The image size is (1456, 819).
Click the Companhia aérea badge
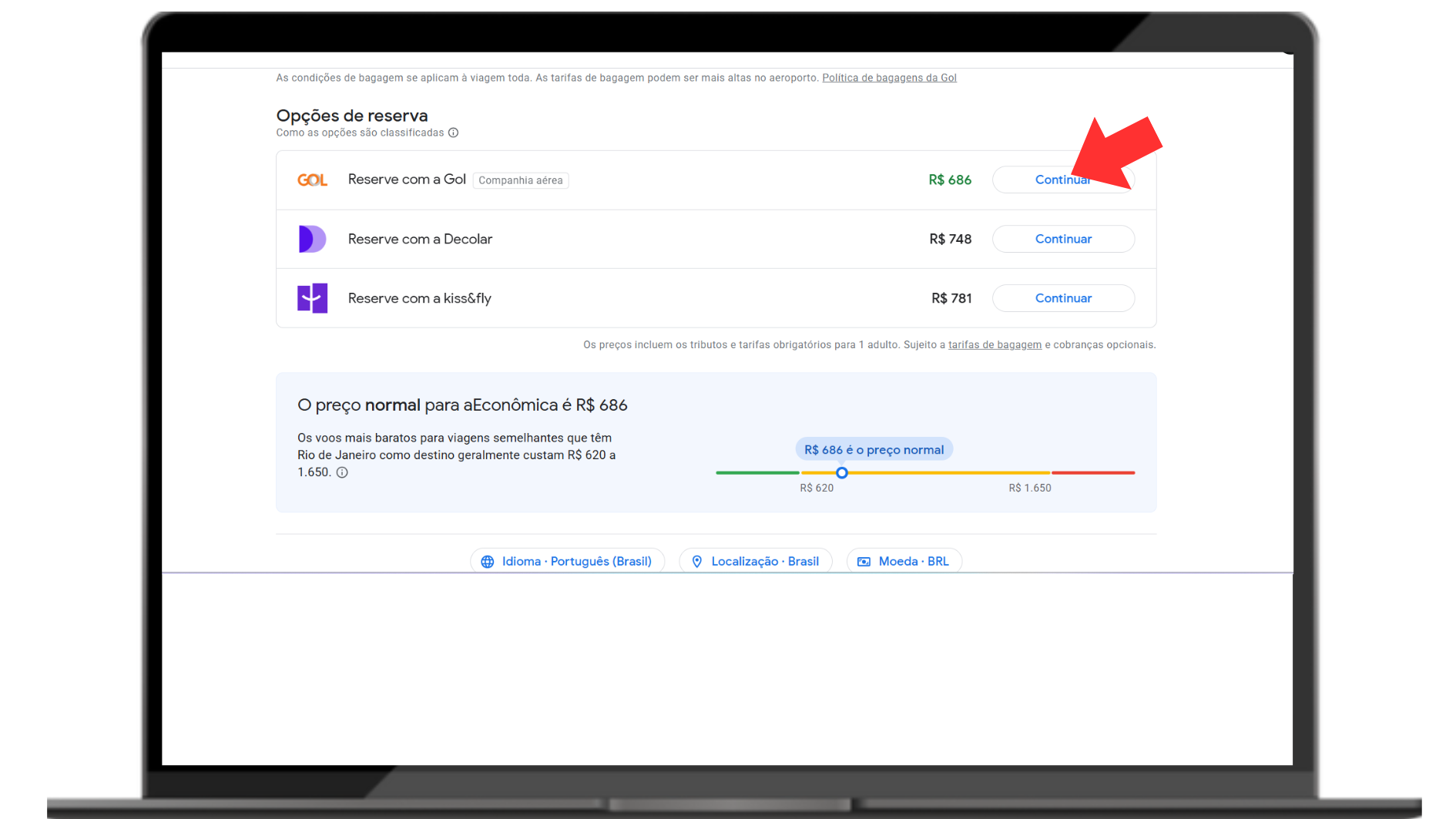coord(521,180)
